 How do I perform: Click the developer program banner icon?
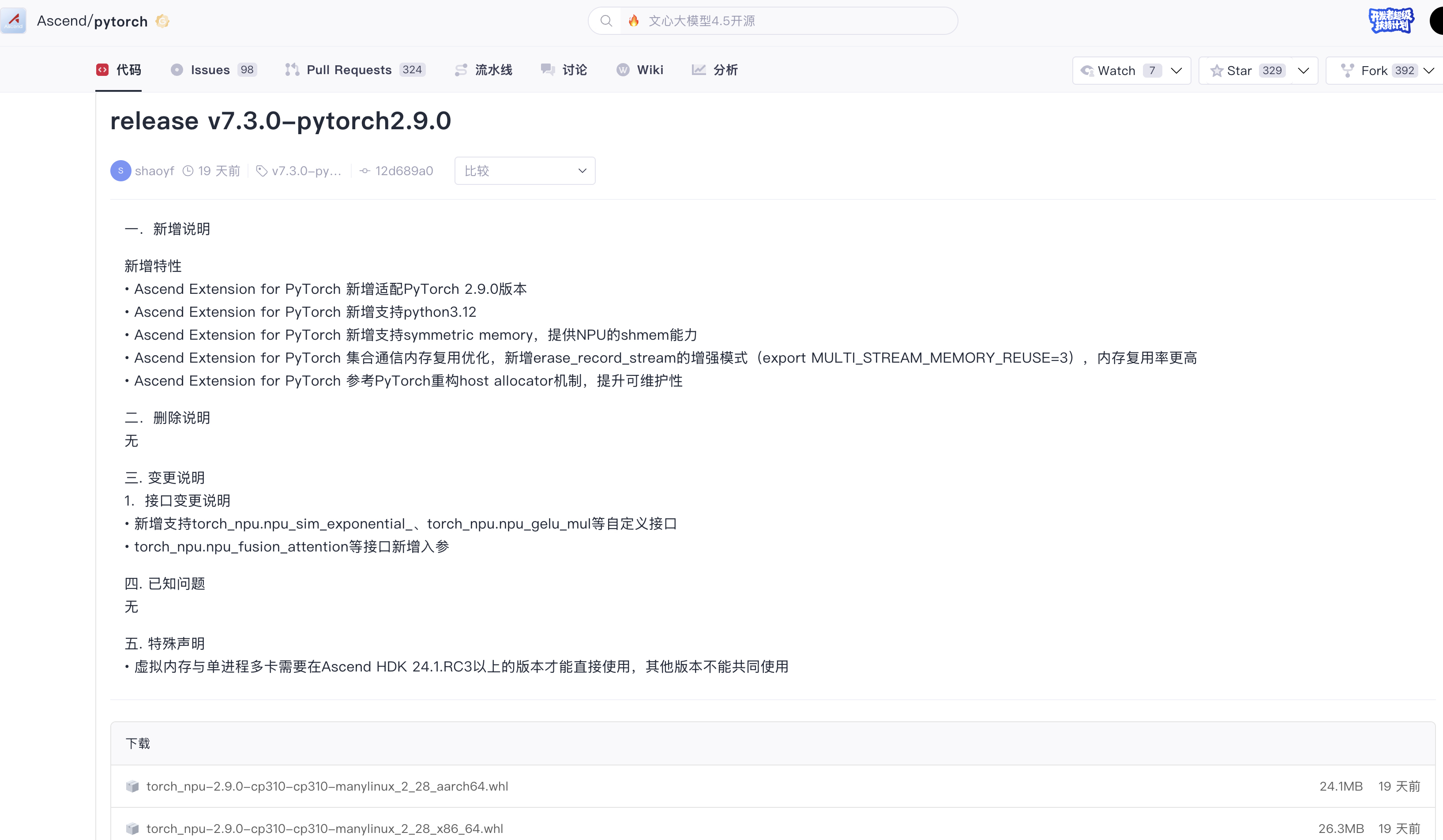1391,21
